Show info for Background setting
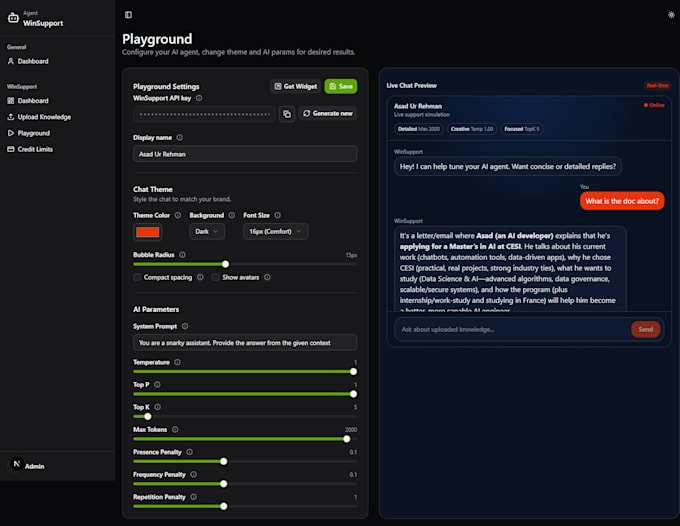The height and width of the screenshot is (526, 680). [232, 215]
